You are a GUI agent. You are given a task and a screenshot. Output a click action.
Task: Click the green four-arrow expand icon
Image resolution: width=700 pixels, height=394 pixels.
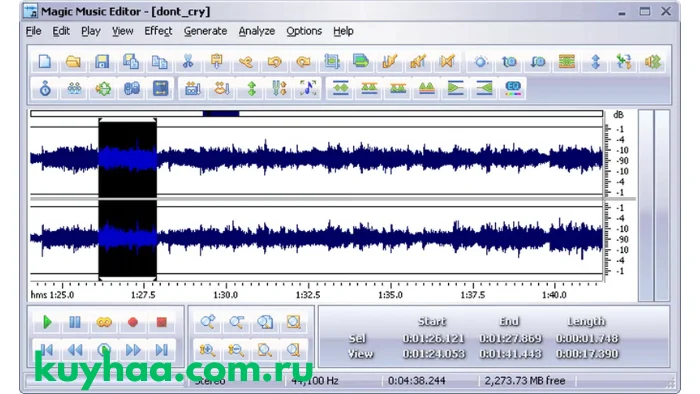(103, 88)
